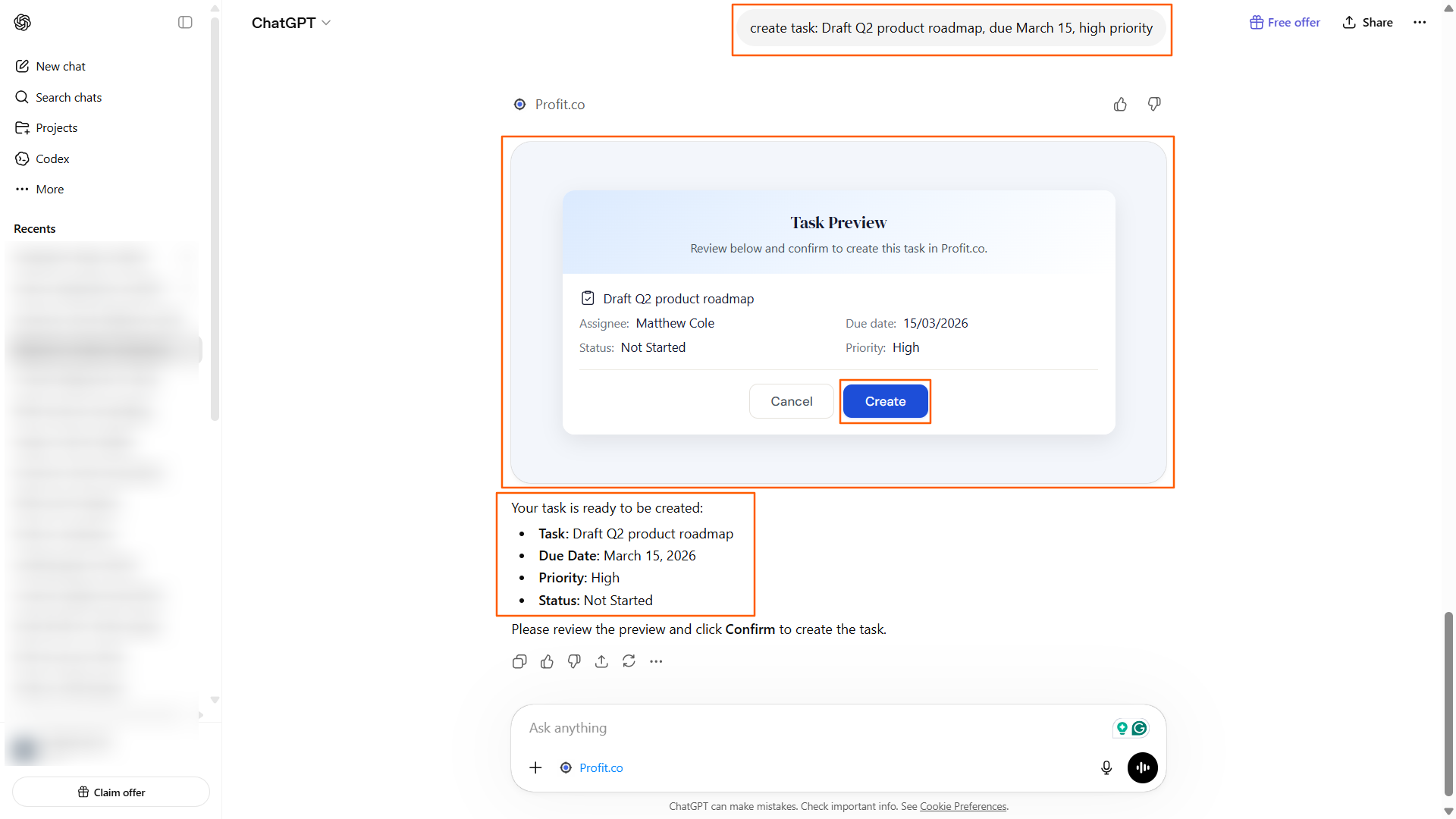Image resolution: width=1456 pixels, height=819 pixels.
Task: Toggle the sidebar collapse icon
Action: [x=185, y=22]
